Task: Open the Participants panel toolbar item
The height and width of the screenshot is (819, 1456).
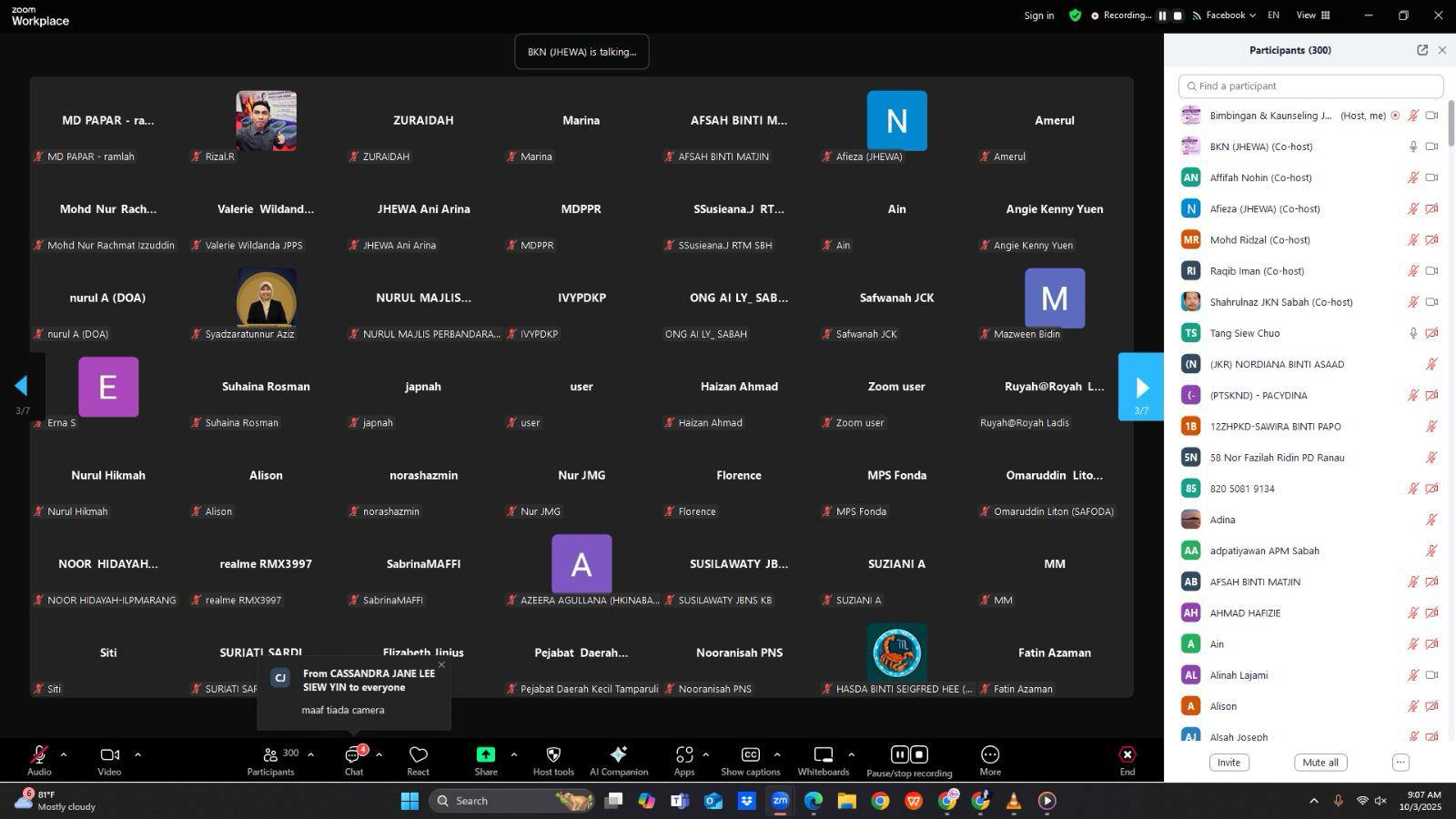Action: click(271, 760)
